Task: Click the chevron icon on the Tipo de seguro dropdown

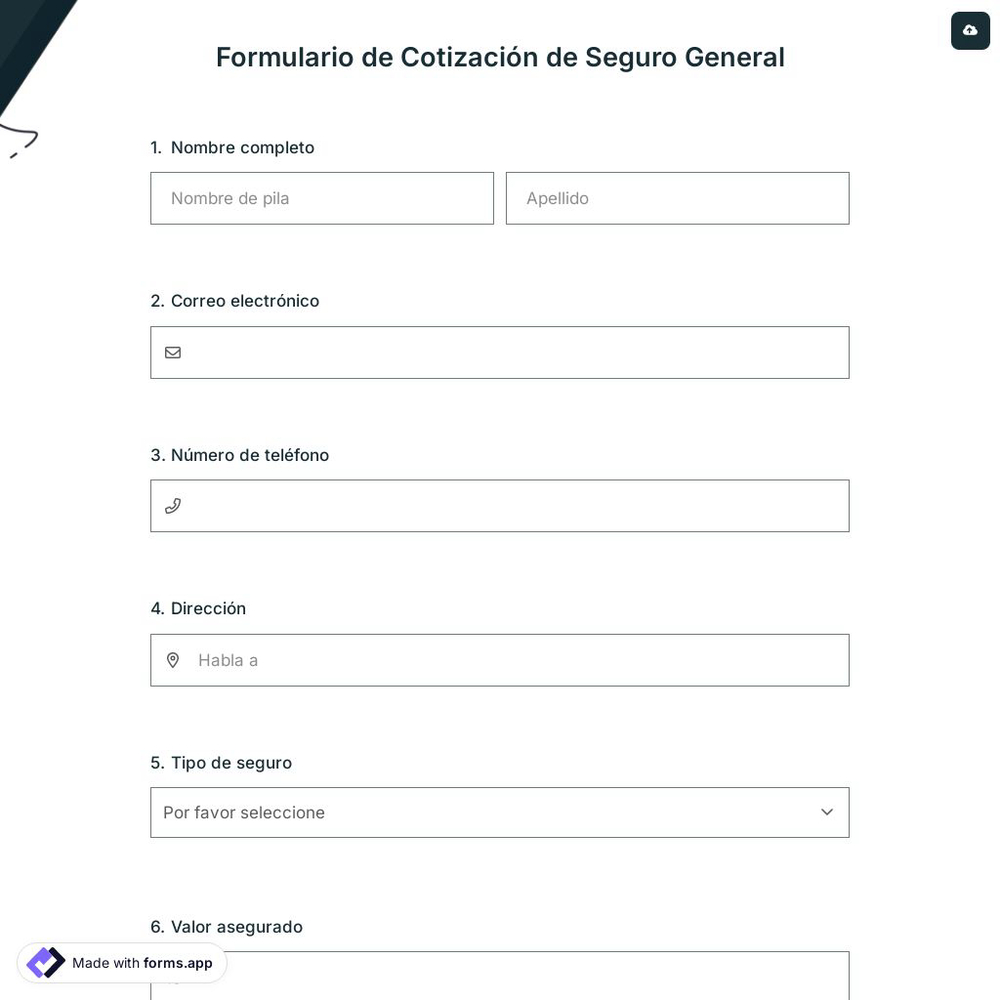Action: [827, 812]
